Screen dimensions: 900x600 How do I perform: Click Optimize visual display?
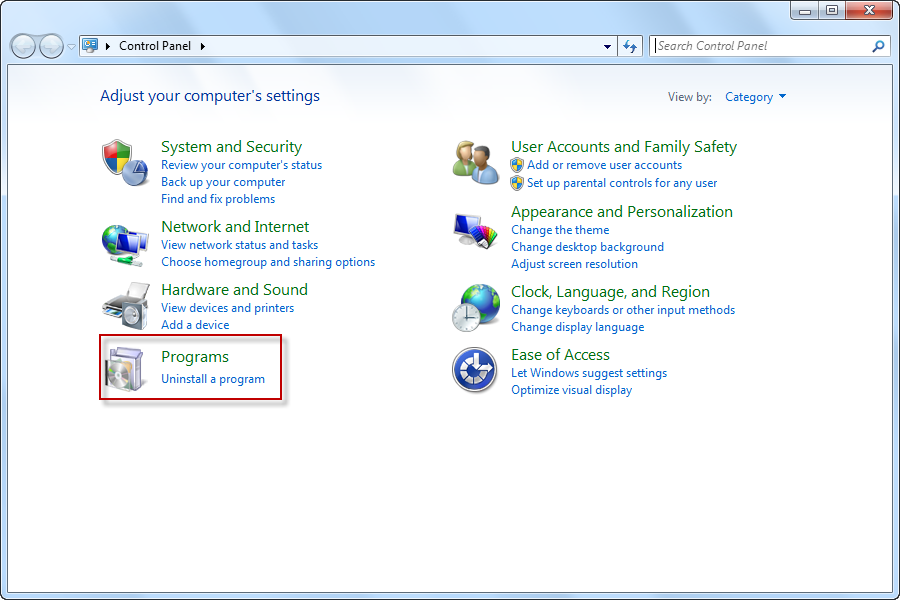(572, 390)
